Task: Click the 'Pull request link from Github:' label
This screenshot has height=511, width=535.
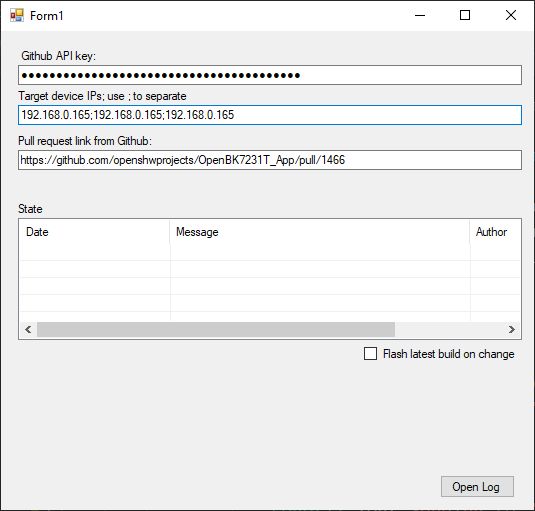Action: pyautogui.click(x=85, y=141)
